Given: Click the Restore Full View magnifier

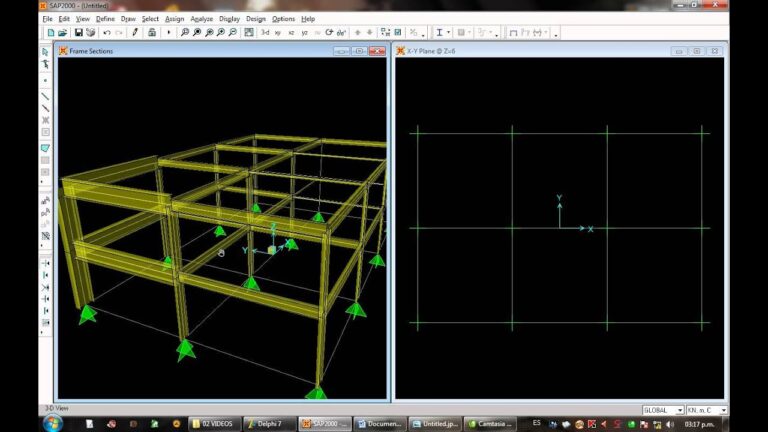Looking at the screenshot, I should pos(197,33).
